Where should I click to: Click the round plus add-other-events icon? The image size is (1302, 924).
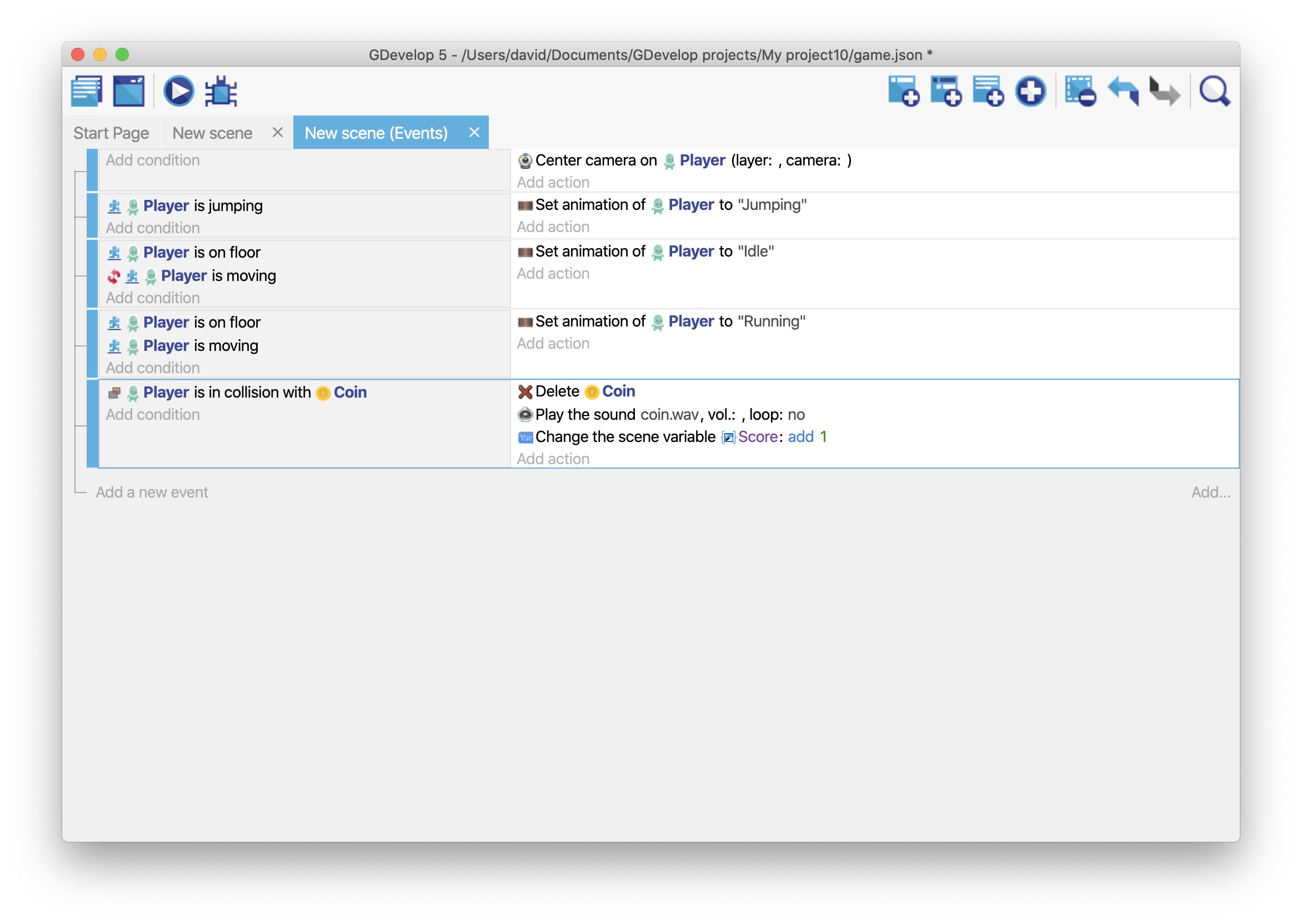coord(1030,91)
